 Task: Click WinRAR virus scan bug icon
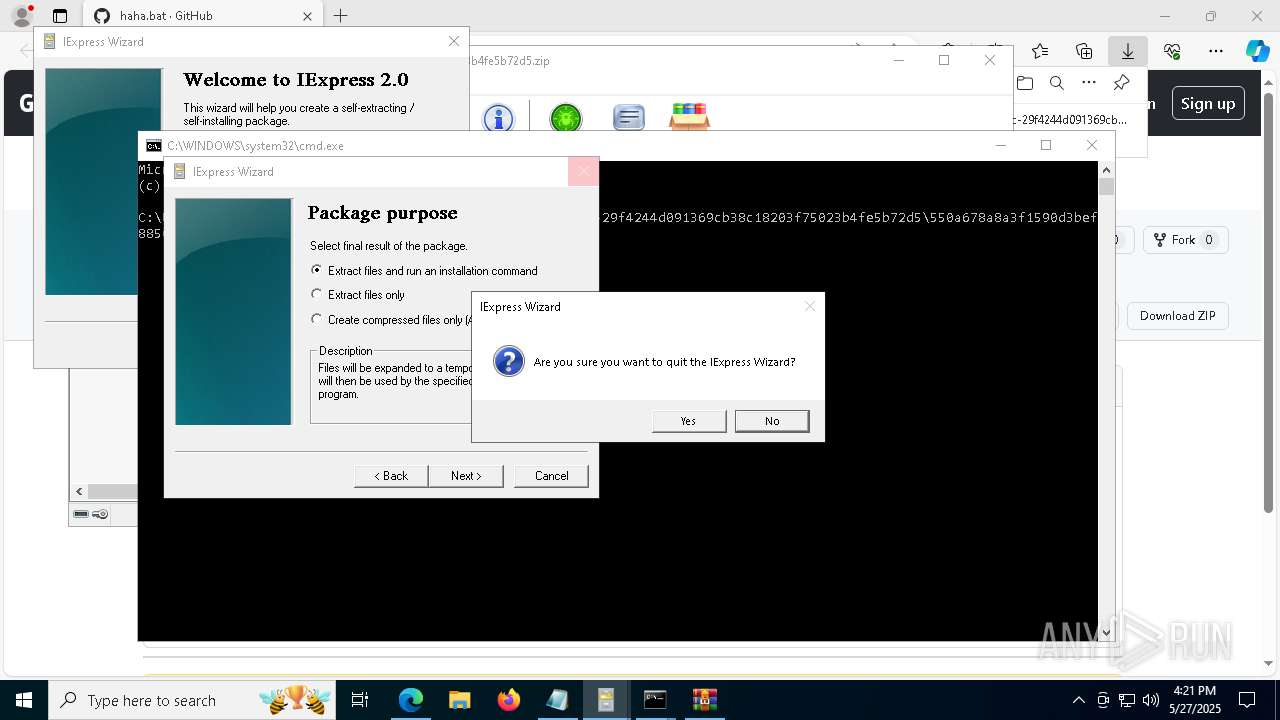[x=566, y=118]
